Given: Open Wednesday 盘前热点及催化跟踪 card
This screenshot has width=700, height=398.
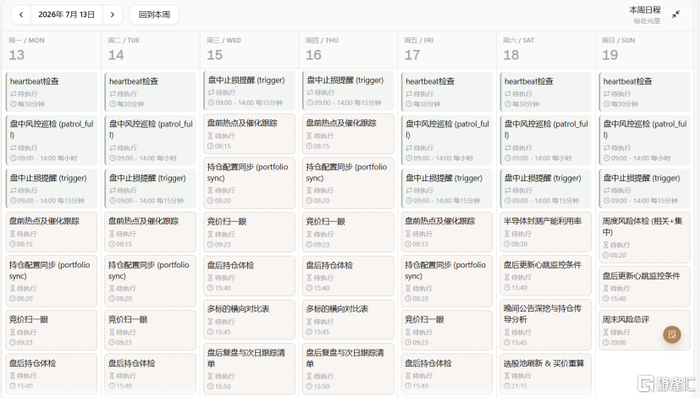Looking at the screenshot, I should click(249, 134).
